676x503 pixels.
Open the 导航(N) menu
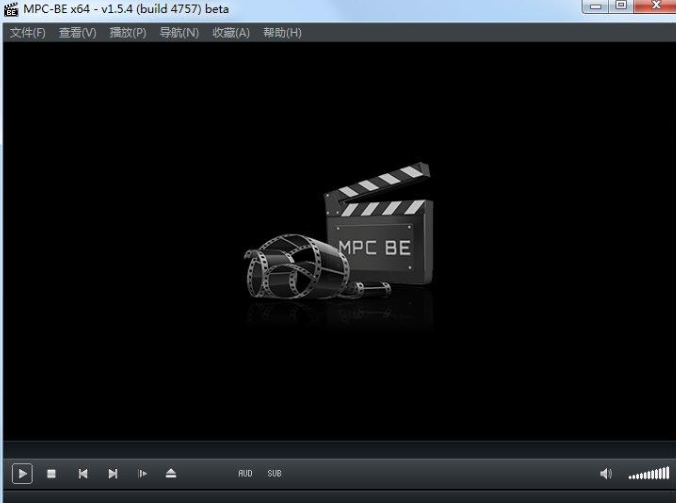pos(179,33)
